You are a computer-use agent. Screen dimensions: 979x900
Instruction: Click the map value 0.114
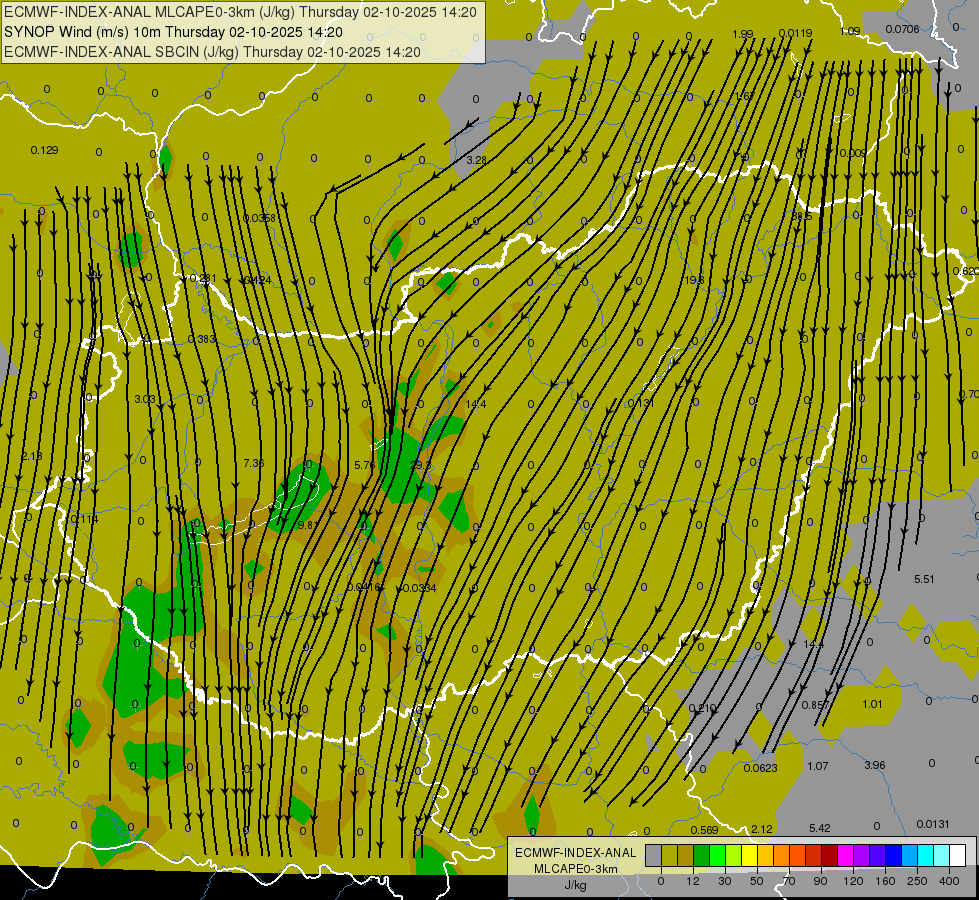84,519
